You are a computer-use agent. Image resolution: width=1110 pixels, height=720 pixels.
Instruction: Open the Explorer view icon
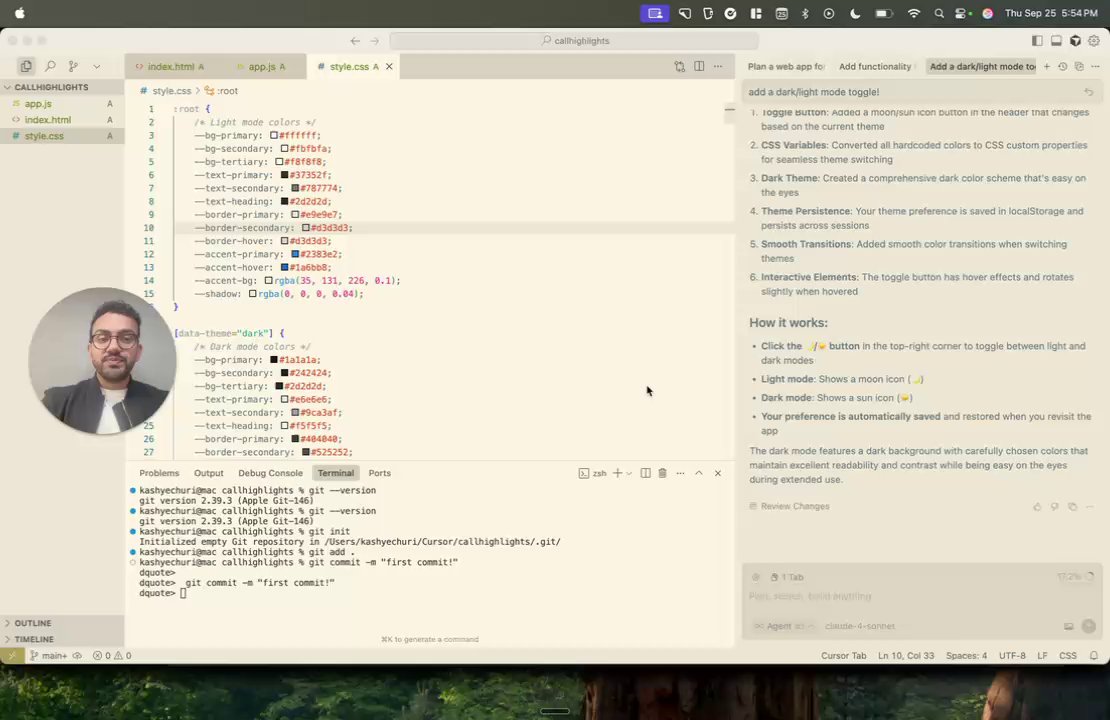click(x=26, y=66)
